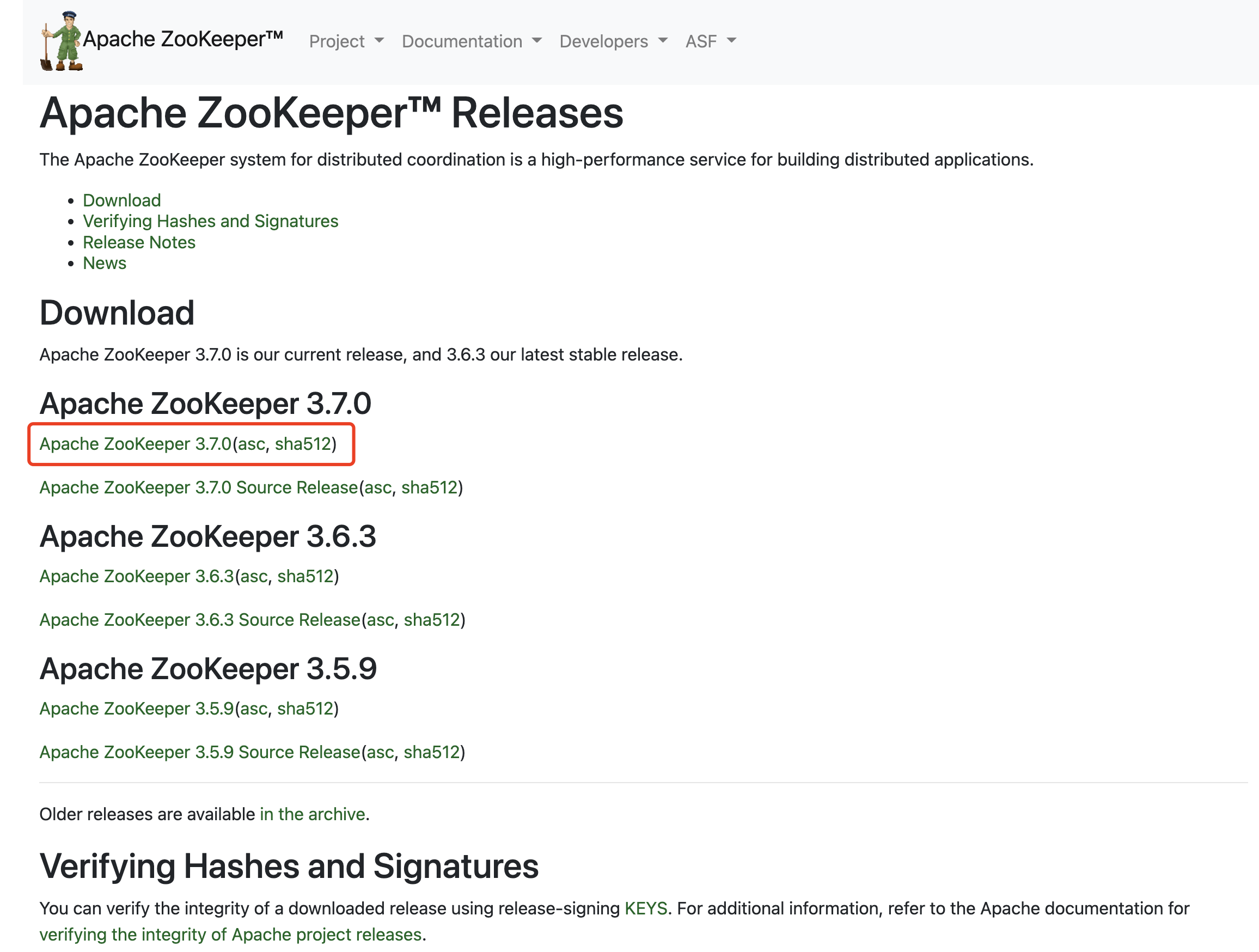Screen dimensions: 1259x952
Task: Open asc signature for ZooKeeper 3.7.0
Action: 252,443
